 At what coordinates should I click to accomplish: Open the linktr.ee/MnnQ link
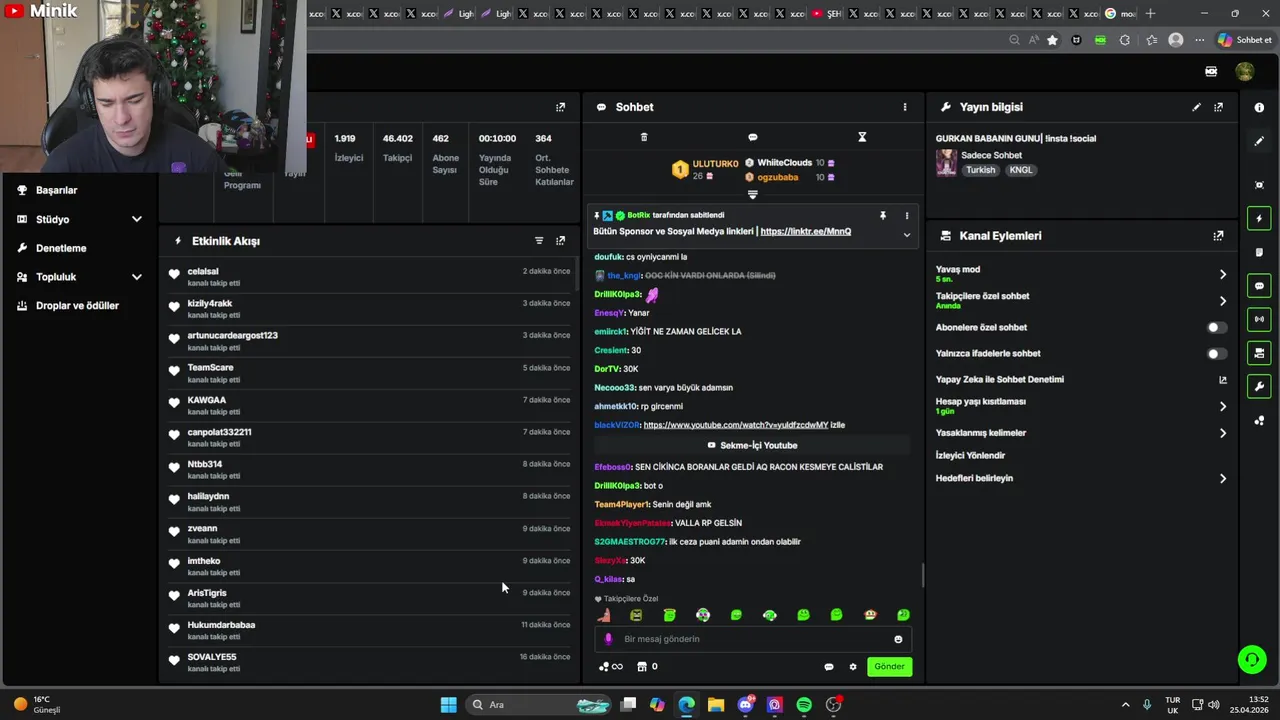tap(806, 231)
